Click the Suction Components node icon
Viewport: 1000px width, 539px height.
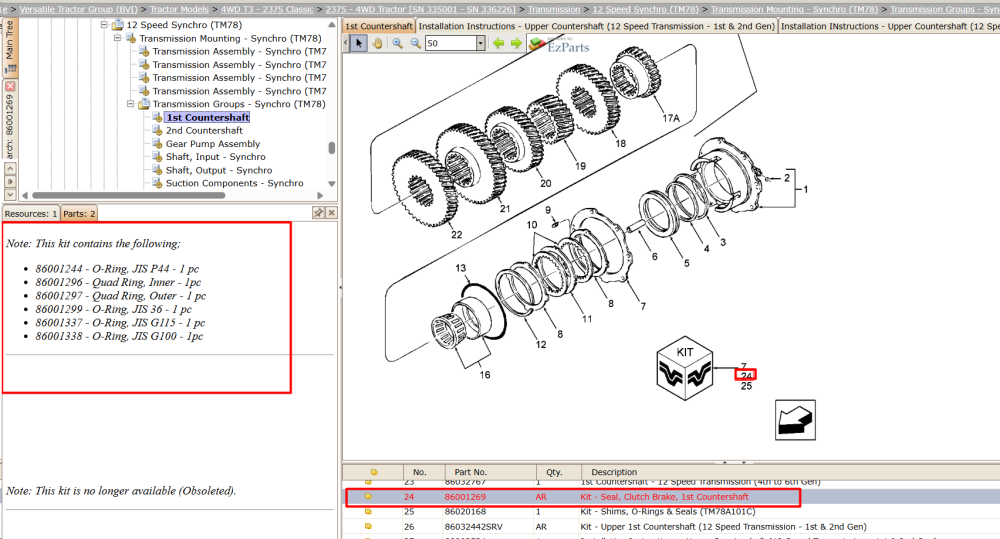point(158,183)
